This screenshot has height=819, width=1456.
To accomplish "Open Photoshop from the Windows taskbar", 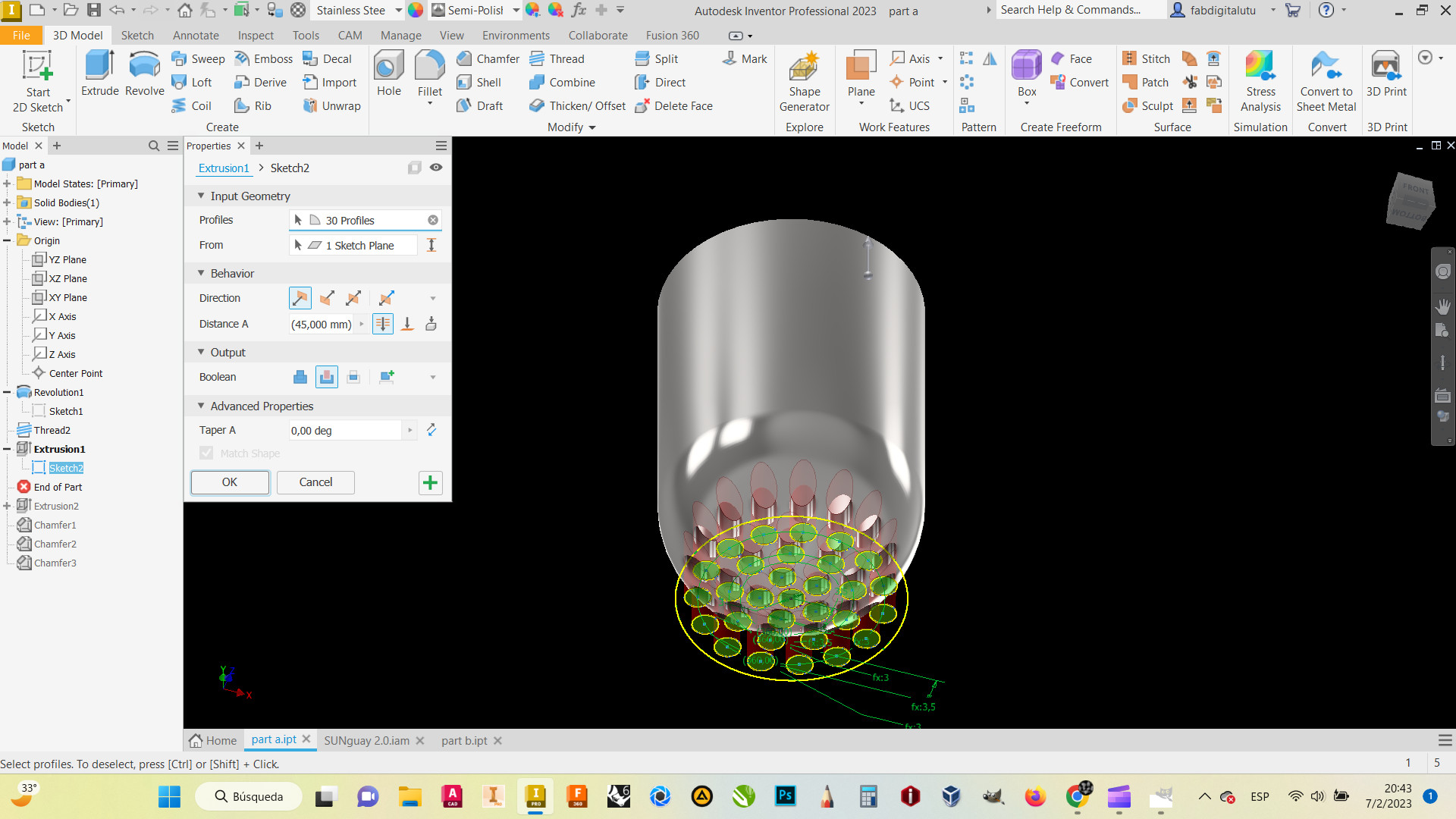I will (785, 796).
